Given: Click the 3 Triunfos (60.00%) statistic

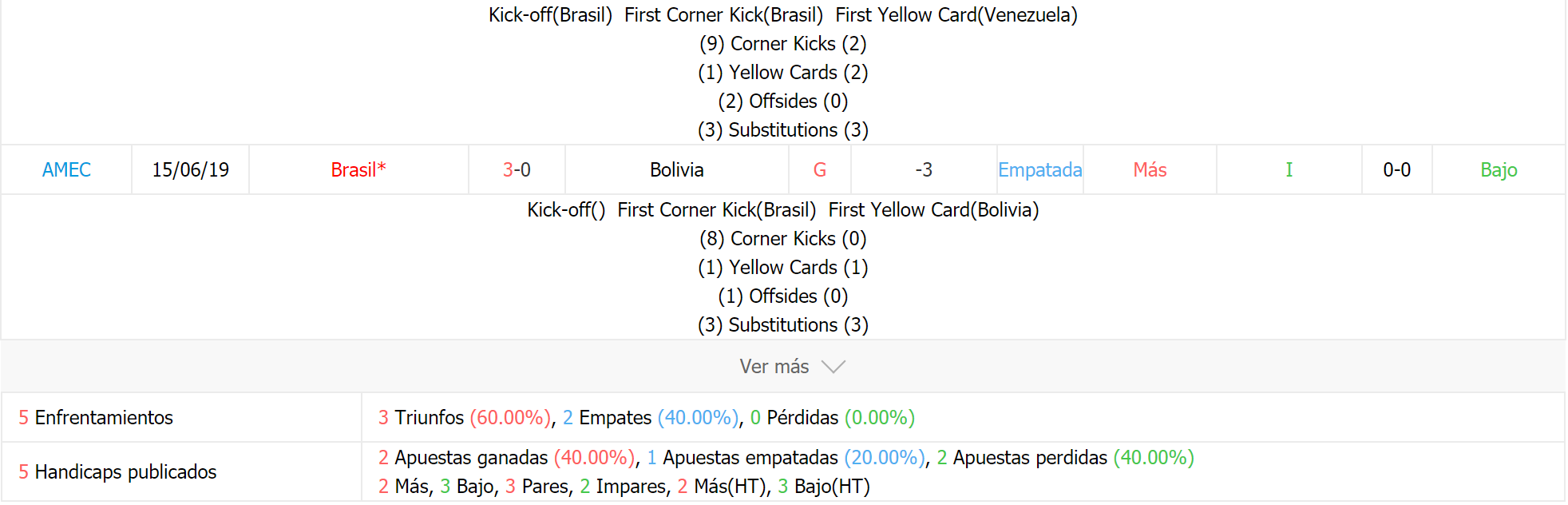Looking at the screenshot, I should (x=465, y=418).
